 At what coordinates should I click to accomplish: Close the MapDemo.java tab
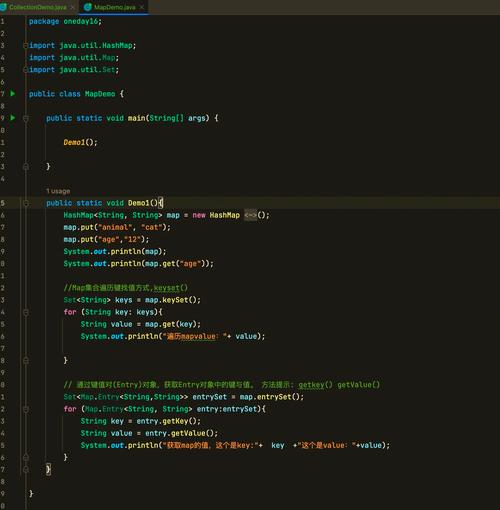(142, 7)
